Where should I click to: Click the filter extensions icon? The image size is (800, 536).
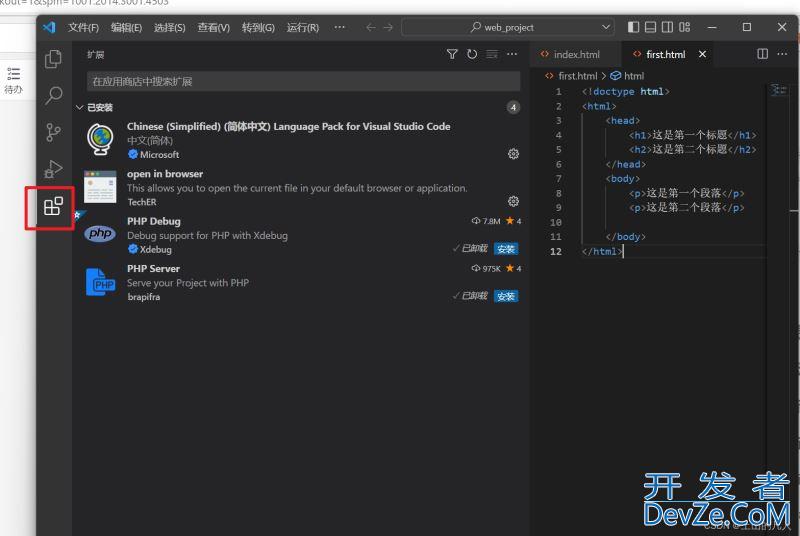pos(452,54)
